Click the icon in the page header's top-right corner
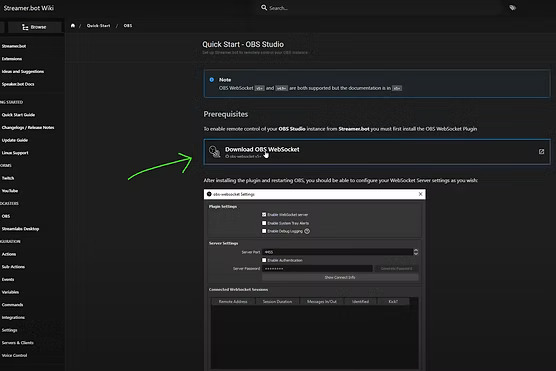The image size is (556, 371). tap(512, 7)
